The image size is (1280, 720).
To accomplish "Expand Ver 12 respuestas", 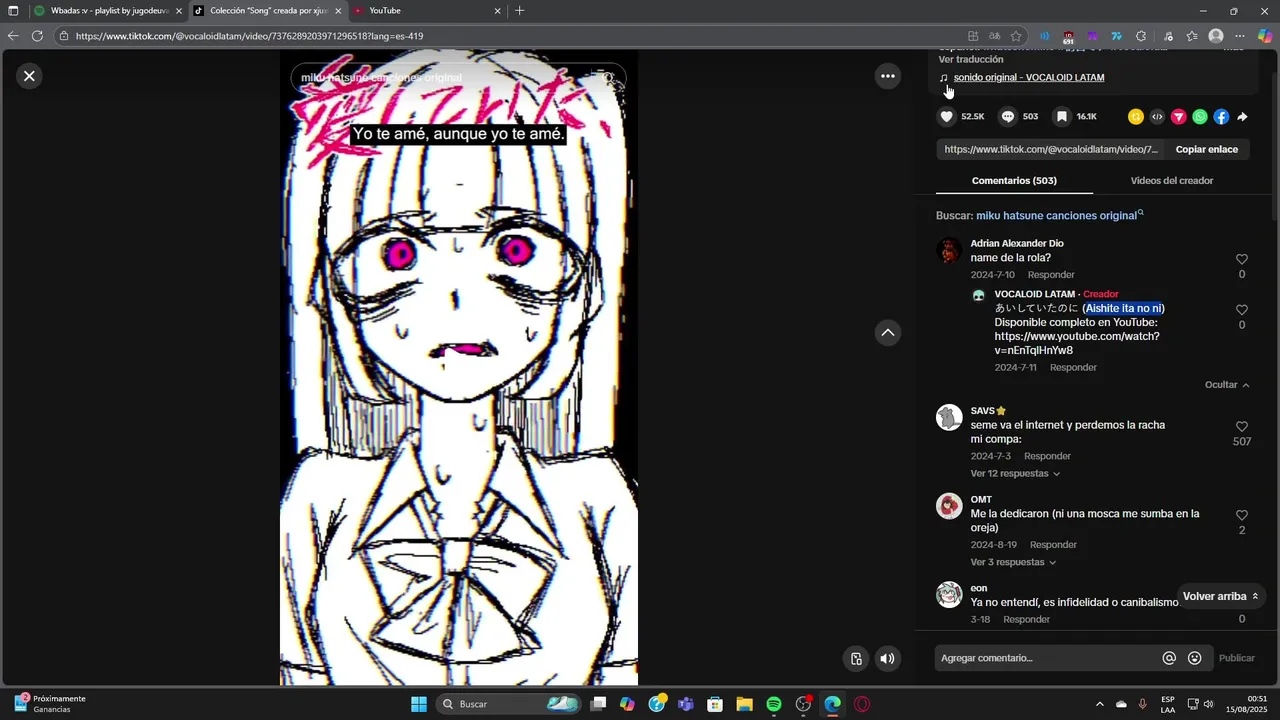I will 1015,474.
